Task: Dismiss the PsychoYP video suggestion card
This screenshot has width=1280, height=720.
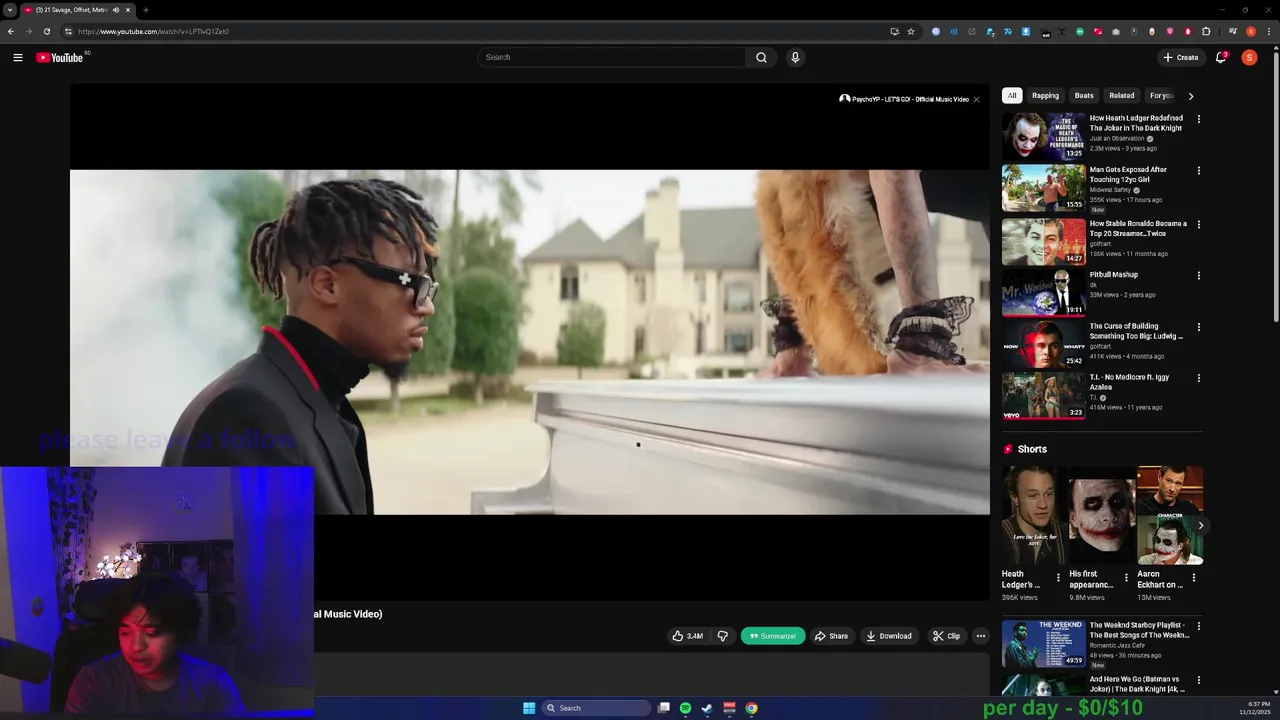Action: point(976,99)
